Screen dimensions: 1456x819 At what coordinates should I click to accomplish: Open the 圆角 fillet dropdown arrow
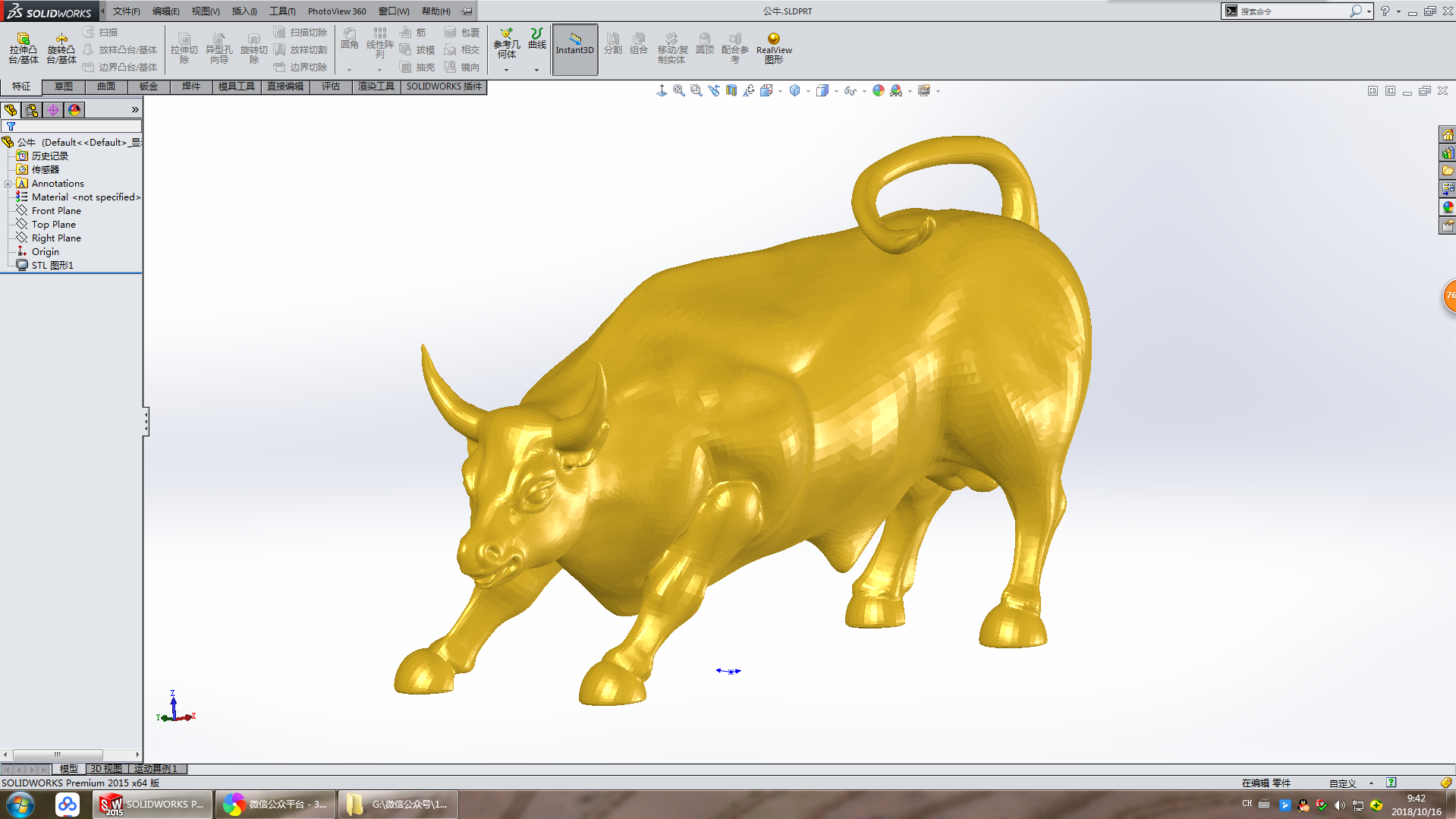350,70
